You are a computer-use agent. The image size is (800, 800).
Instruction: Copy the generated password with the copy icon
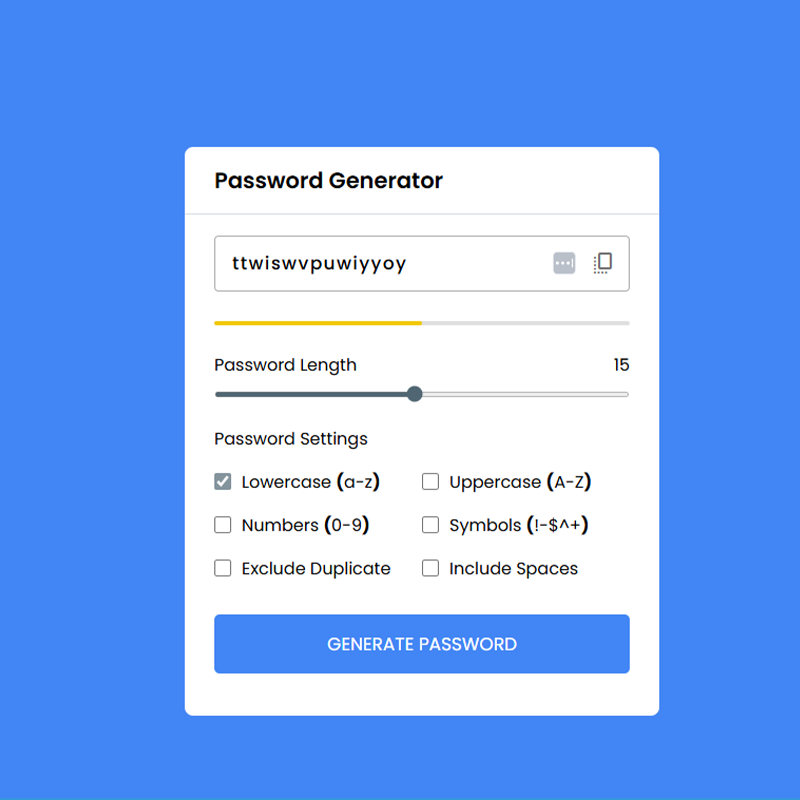pos(602,263)
